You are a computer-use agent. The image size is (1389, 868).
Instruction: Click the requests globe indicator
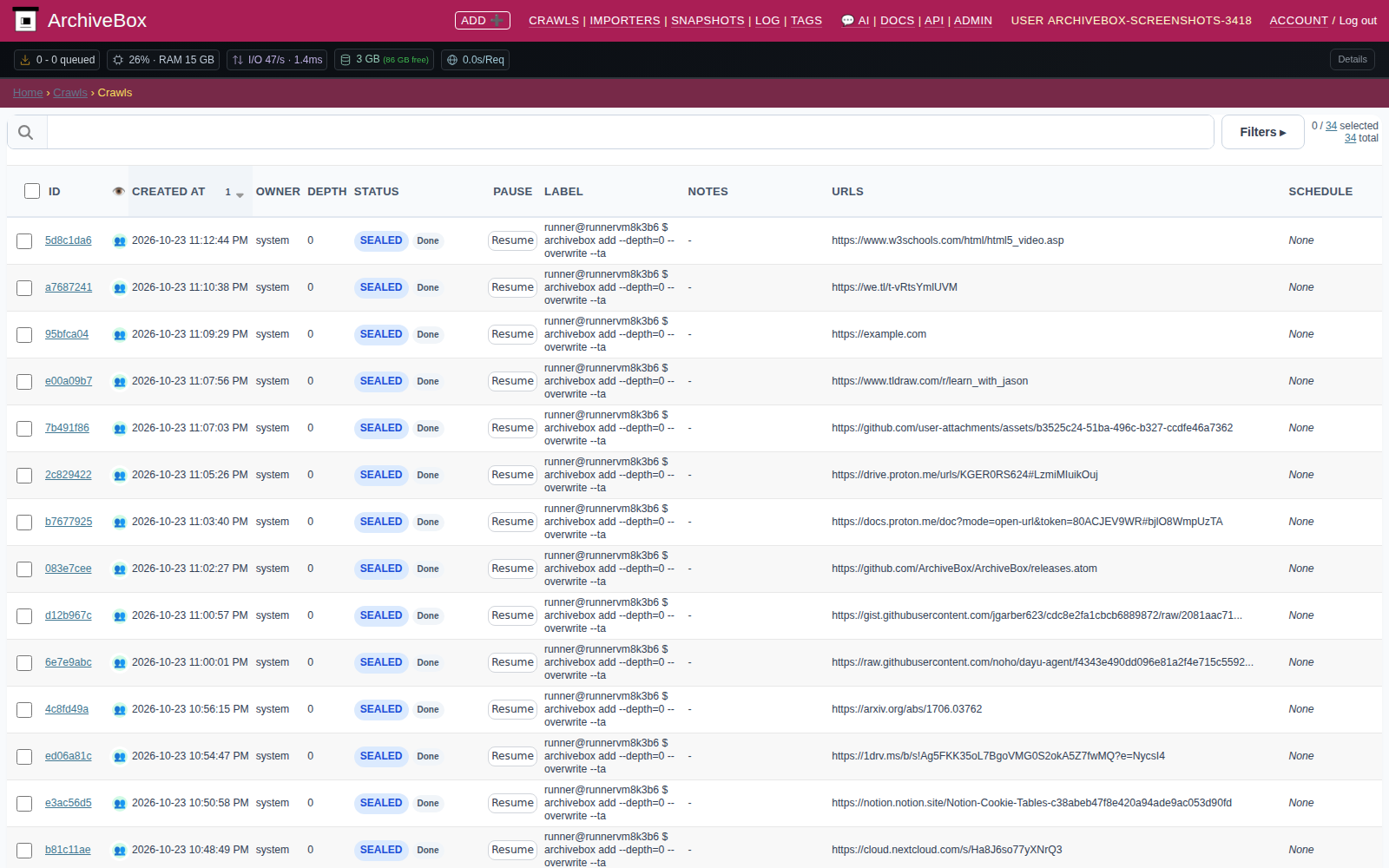point(475,60)
